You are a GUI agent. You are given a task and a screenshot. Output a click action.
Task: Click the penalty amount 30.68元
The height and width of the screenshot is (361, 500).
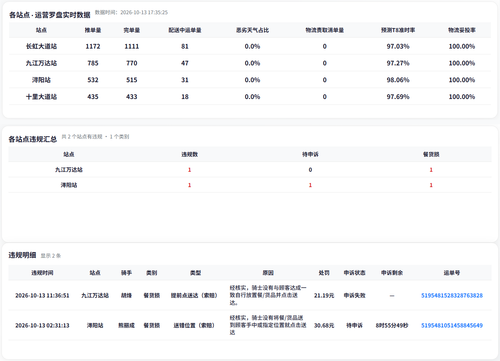click(324, 325)
